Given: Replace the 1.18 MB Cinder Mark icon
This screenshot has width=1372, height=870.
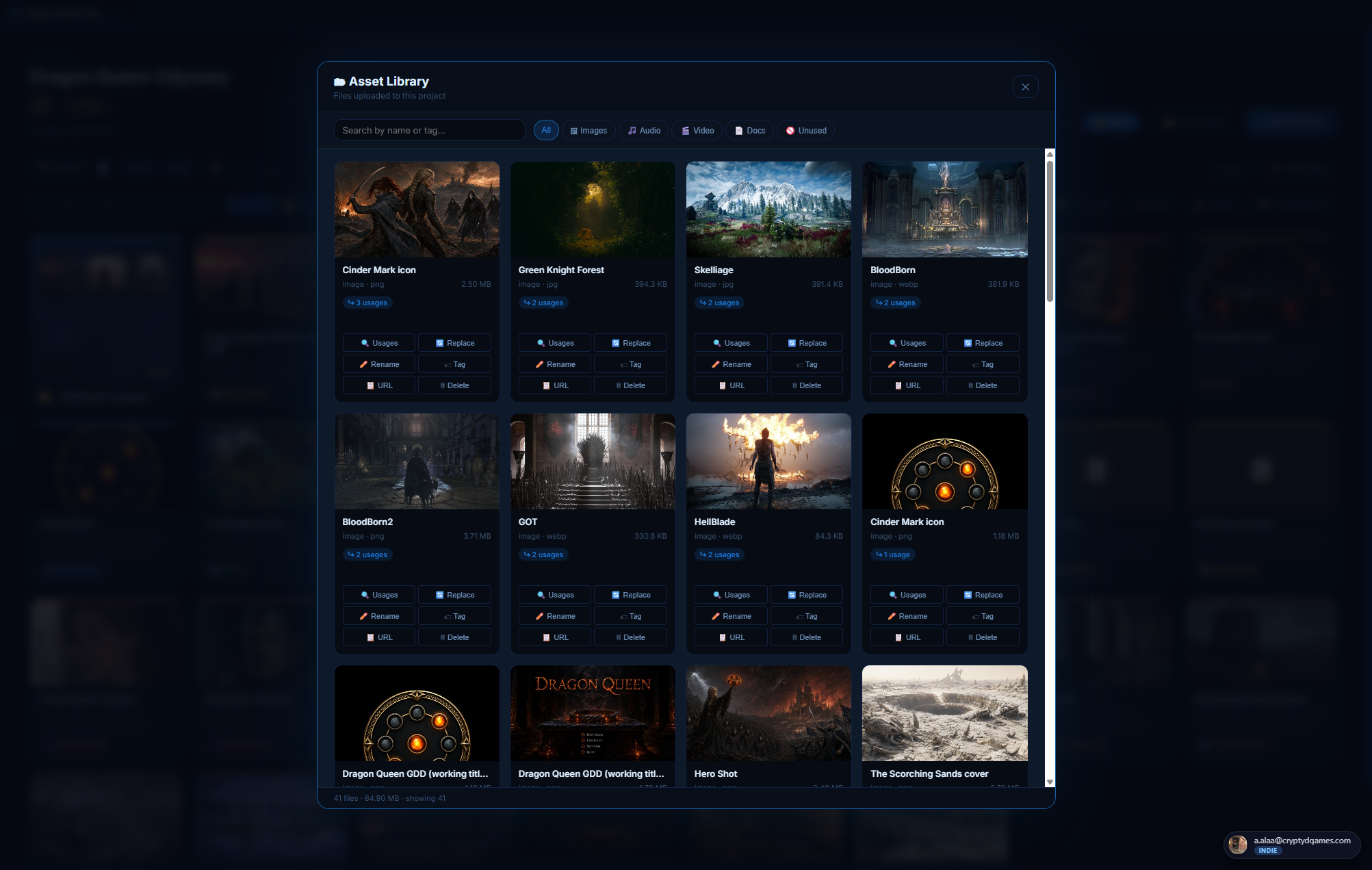Looking at the screenshot, I should pyautogui.click(x=983, y=595).
